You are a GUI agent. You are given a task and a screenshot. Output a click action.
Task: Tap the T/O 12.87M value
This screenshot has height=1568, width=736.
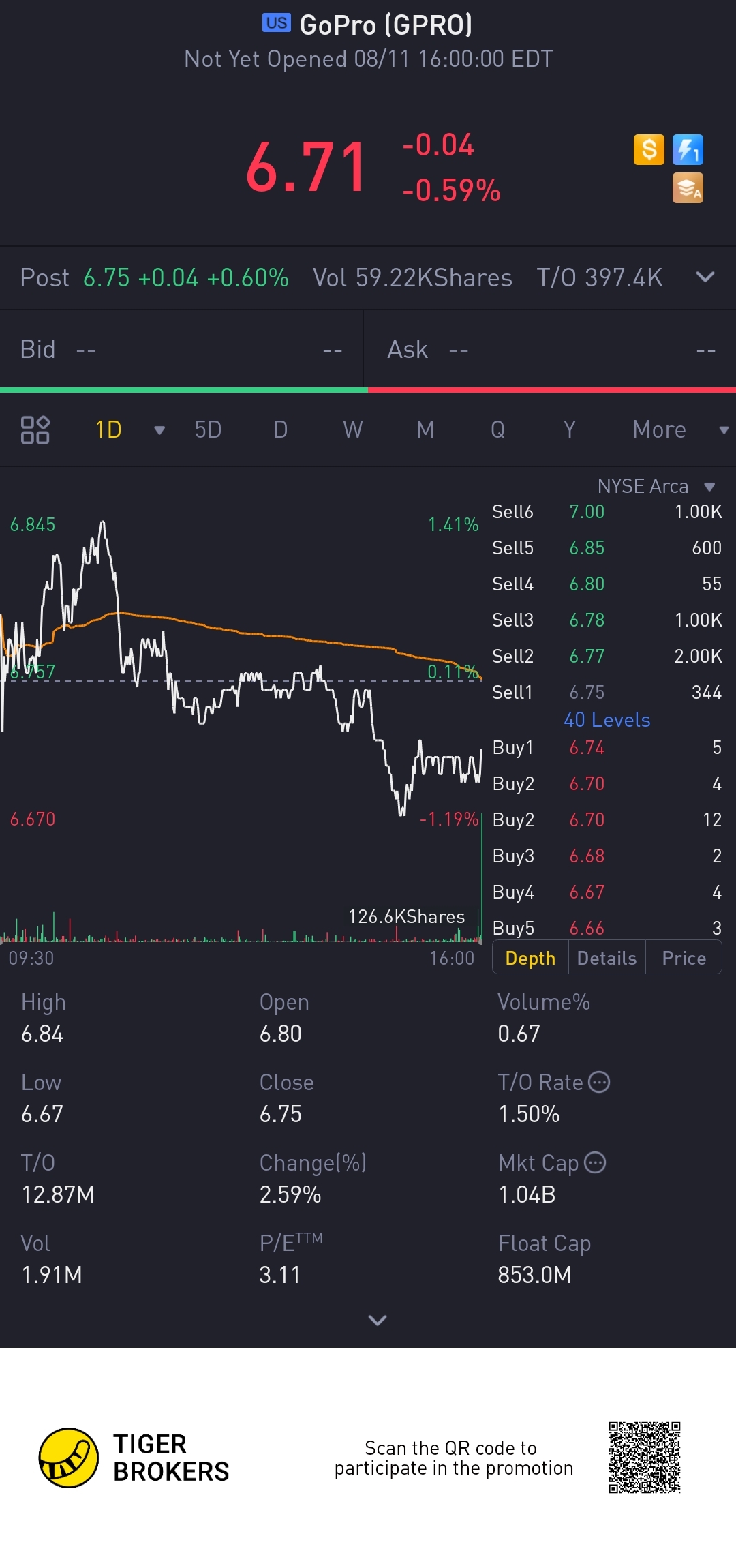pyautogui.click(x=58, y=1194)
